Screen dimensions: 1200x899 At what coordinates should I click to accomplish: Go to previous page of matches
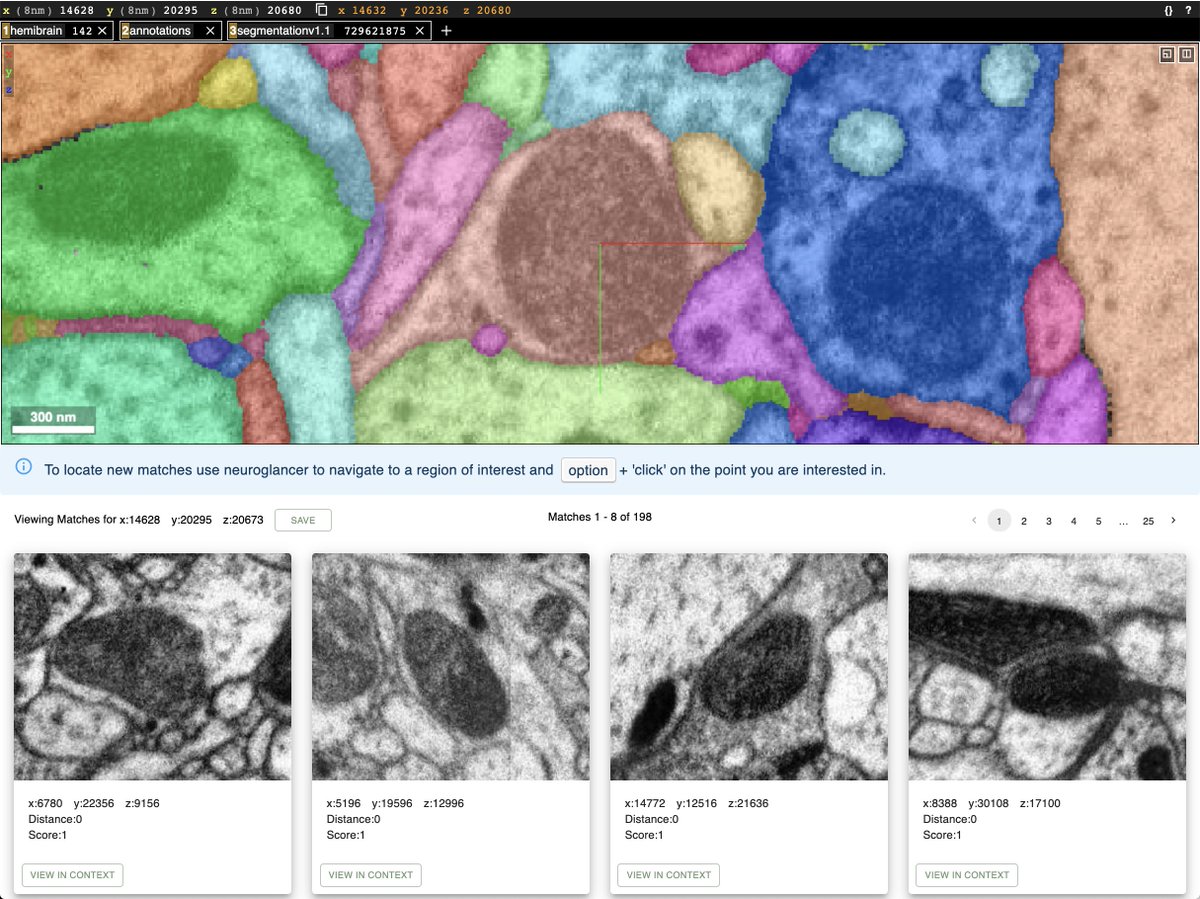click(x=974, y=520)
